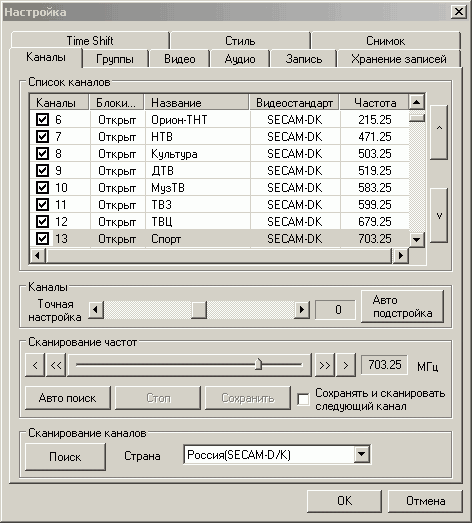Viewport: 472px width, 523px height.
Task: Move selected channel down with v button
Action: [439, 215]
